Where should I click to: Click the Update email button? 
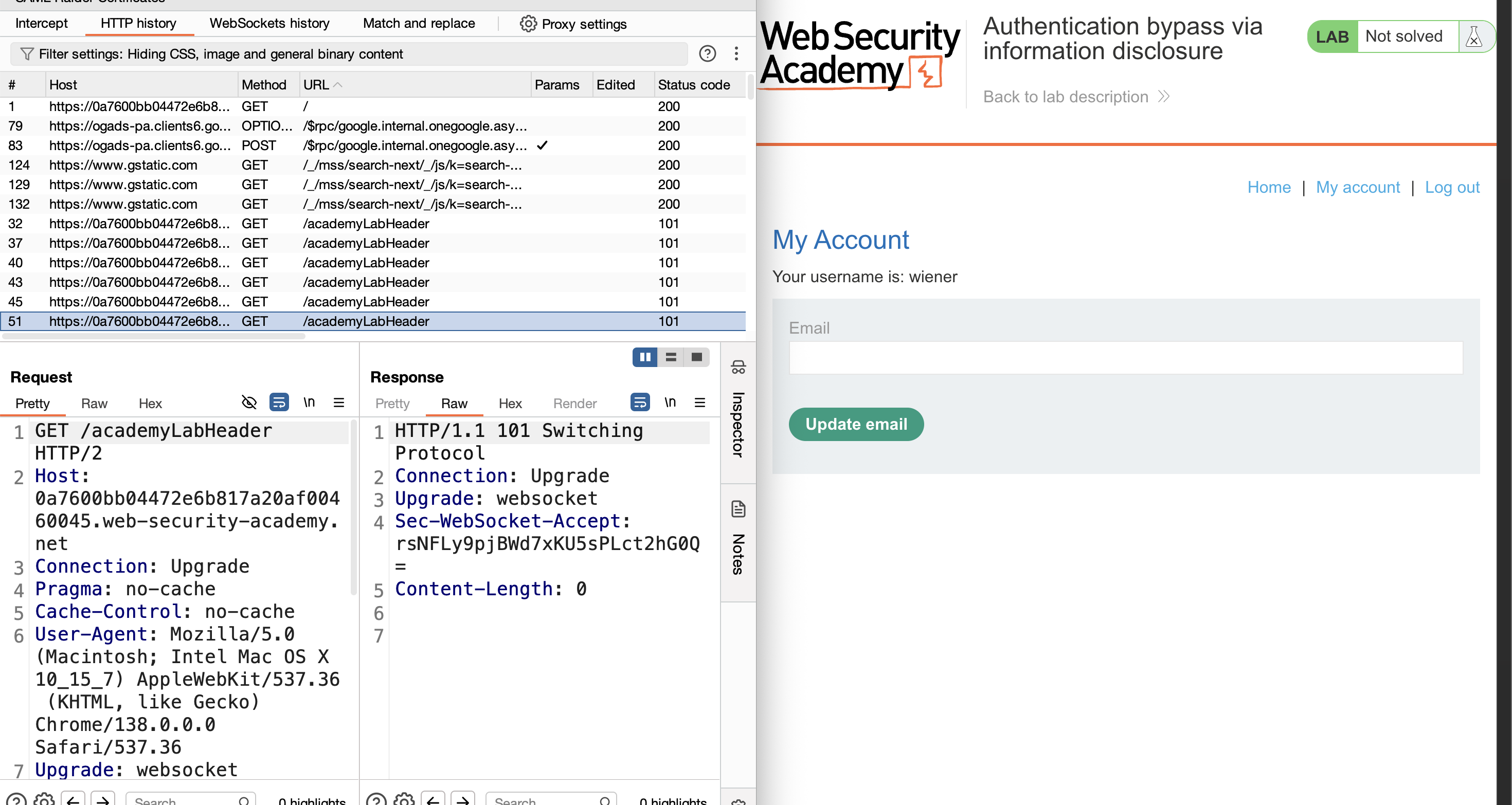pyautogui.click(x=856, y=424)
